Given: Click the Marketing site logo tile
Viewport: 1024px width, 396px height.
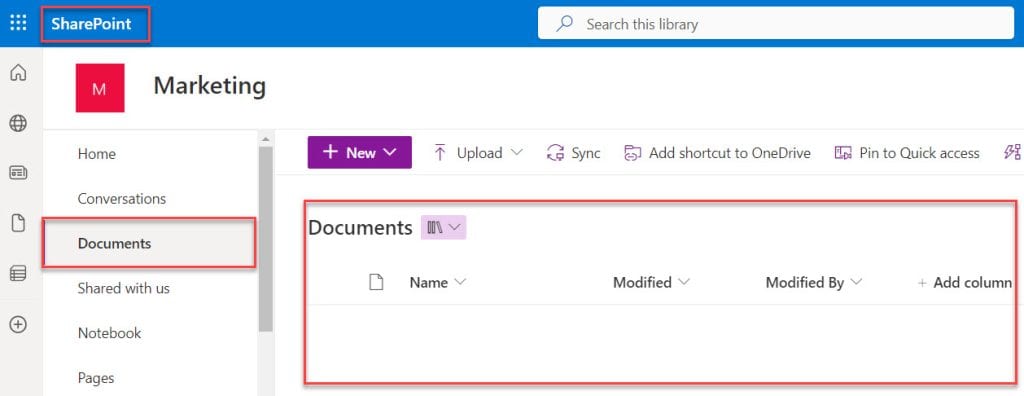Looking at the screenshot, I should click(100, 88).
